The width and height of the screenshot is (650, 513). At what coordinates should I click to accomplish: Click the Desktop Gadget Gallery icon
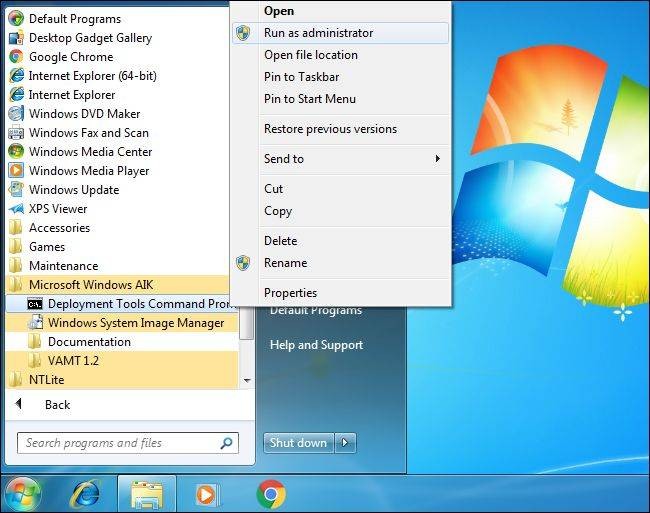pyautogui.click(x=16, y=38)
